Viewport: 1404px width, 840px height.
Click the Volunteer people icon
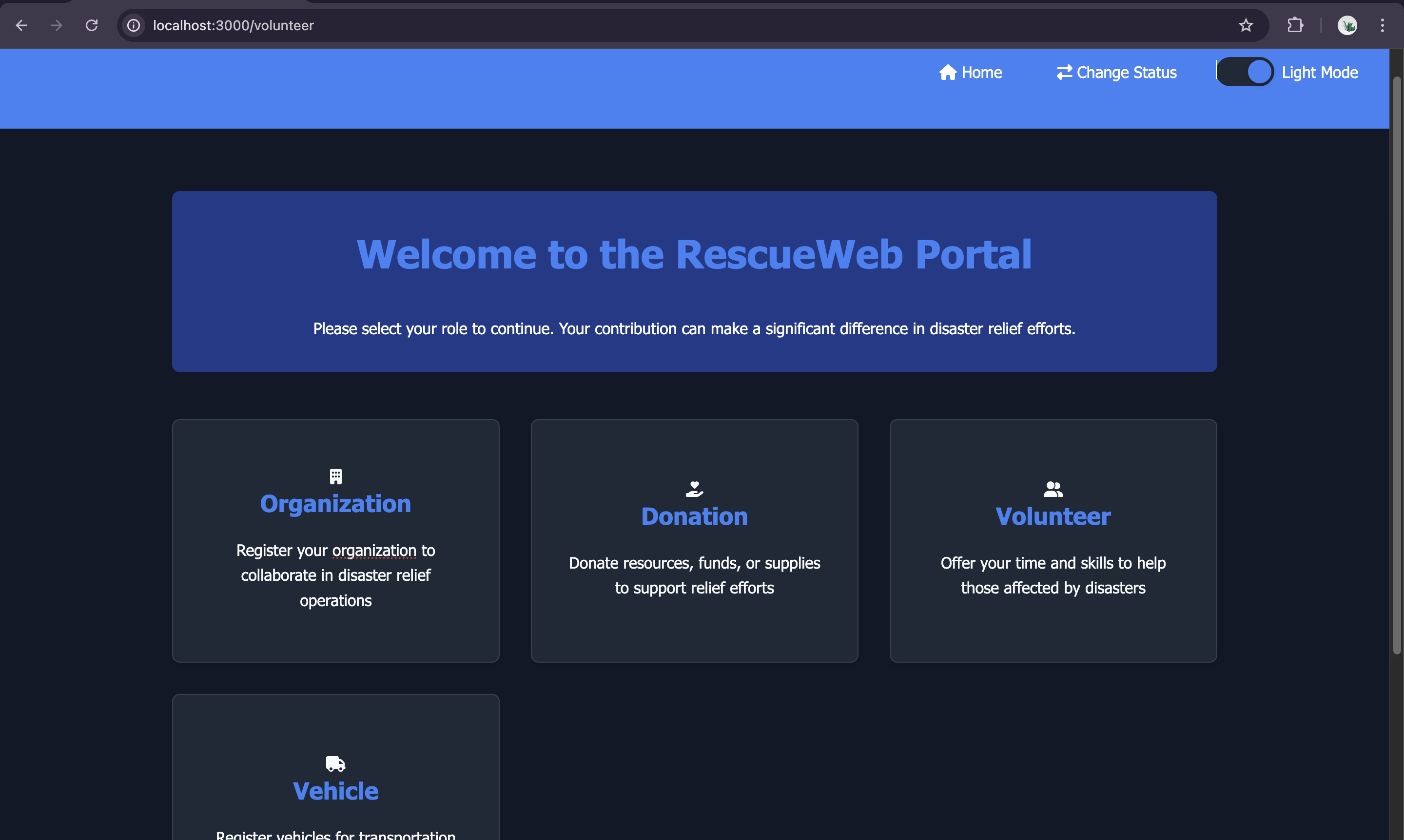[1053, 489]
